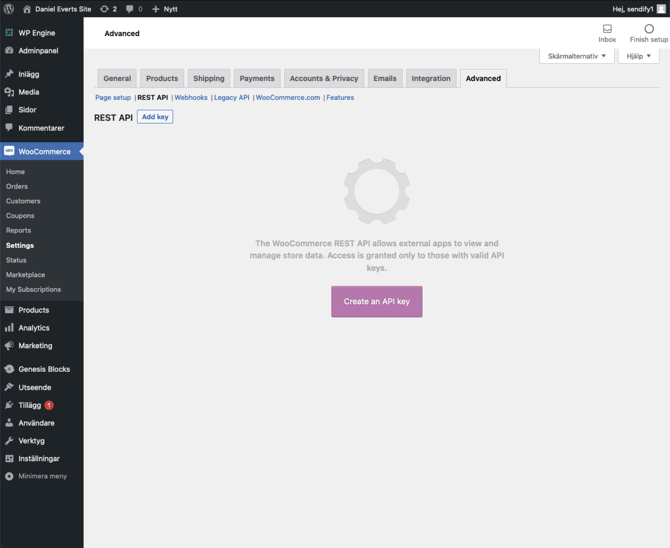Expand the Skärmalternativ dropdown
Viewport: 670px width, 548px height.
(x=577, y=56)
